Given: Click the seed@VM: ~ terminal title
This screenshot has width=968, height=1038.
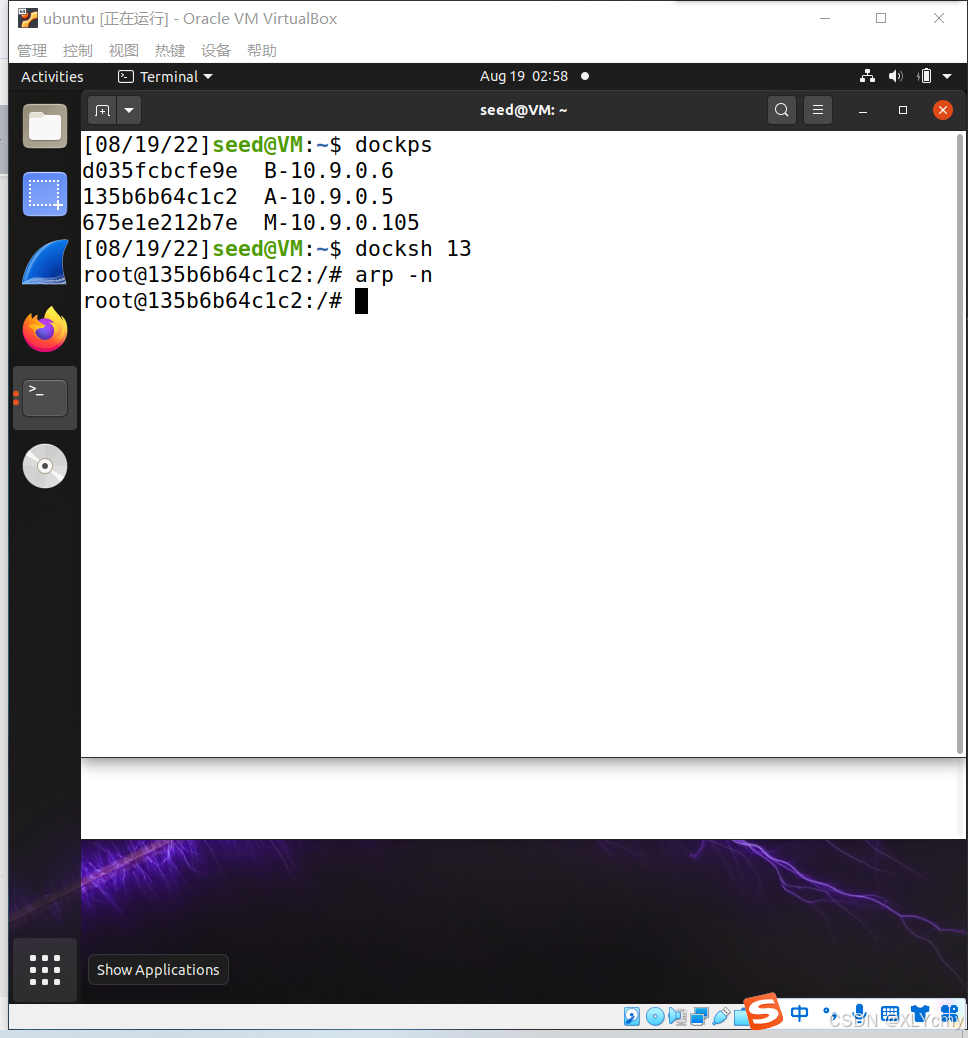Looking at the screenshot, I should coord(524,110).
